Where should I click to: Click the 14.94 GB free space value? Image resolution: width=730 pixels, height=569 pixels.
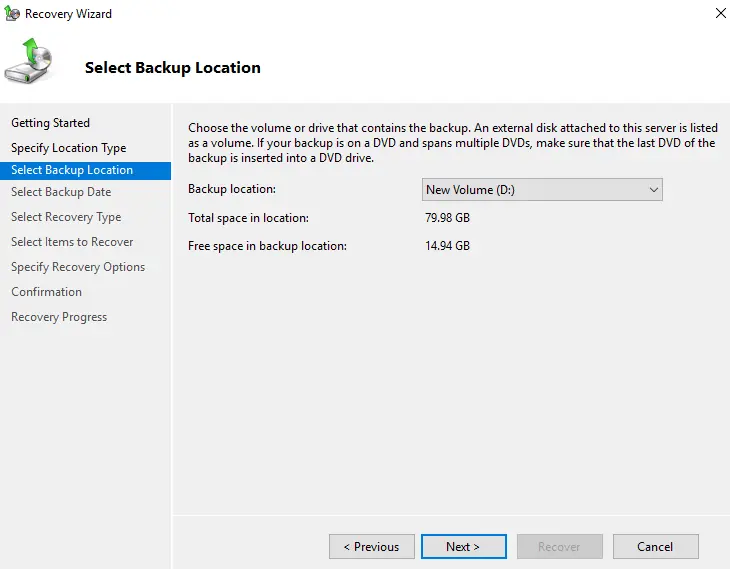coord(448,246)
